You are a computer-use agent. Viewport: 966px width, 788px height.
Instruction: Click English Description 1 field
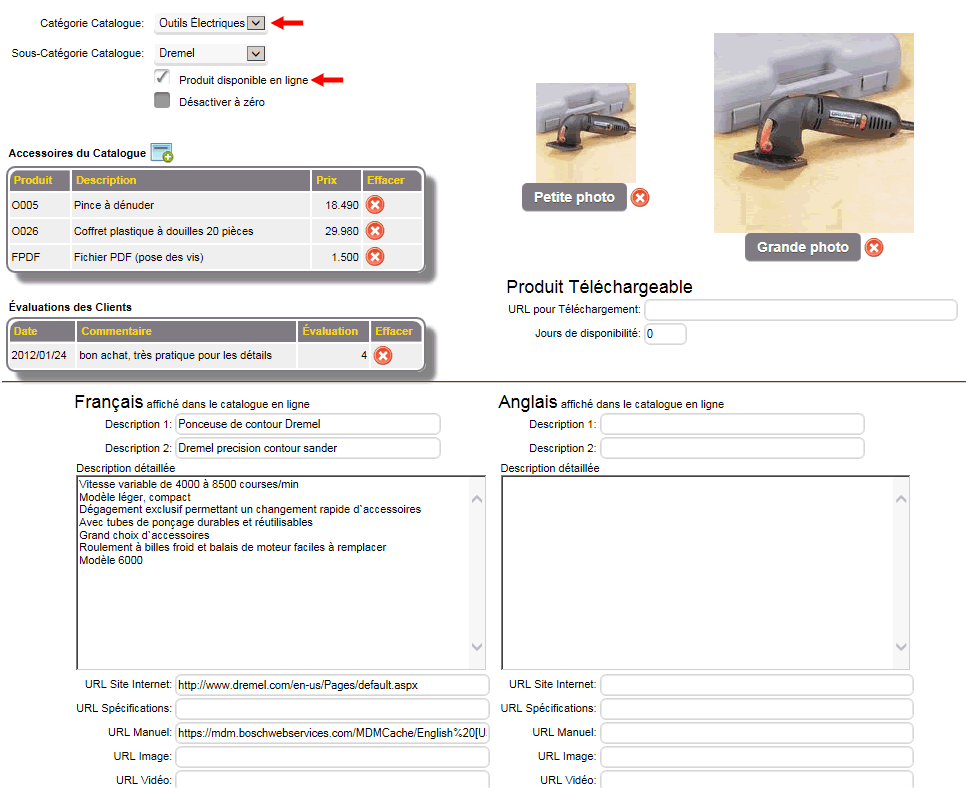tap(733, 424)
